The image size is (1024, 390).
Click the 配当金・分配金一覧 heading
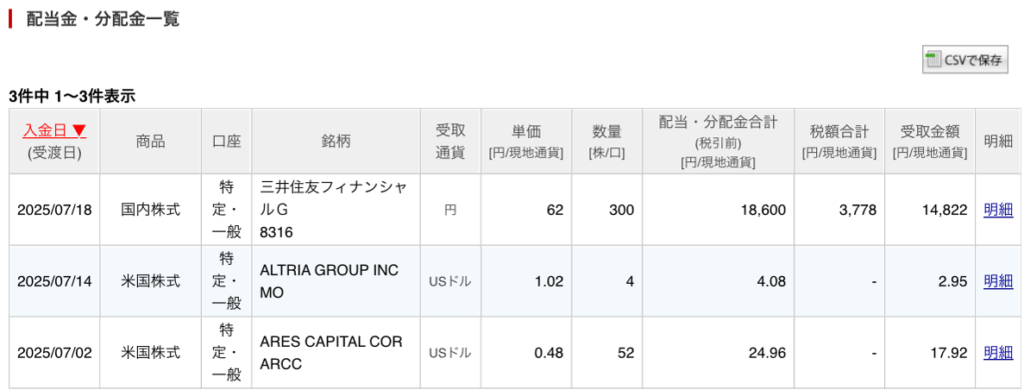point(103,19)
